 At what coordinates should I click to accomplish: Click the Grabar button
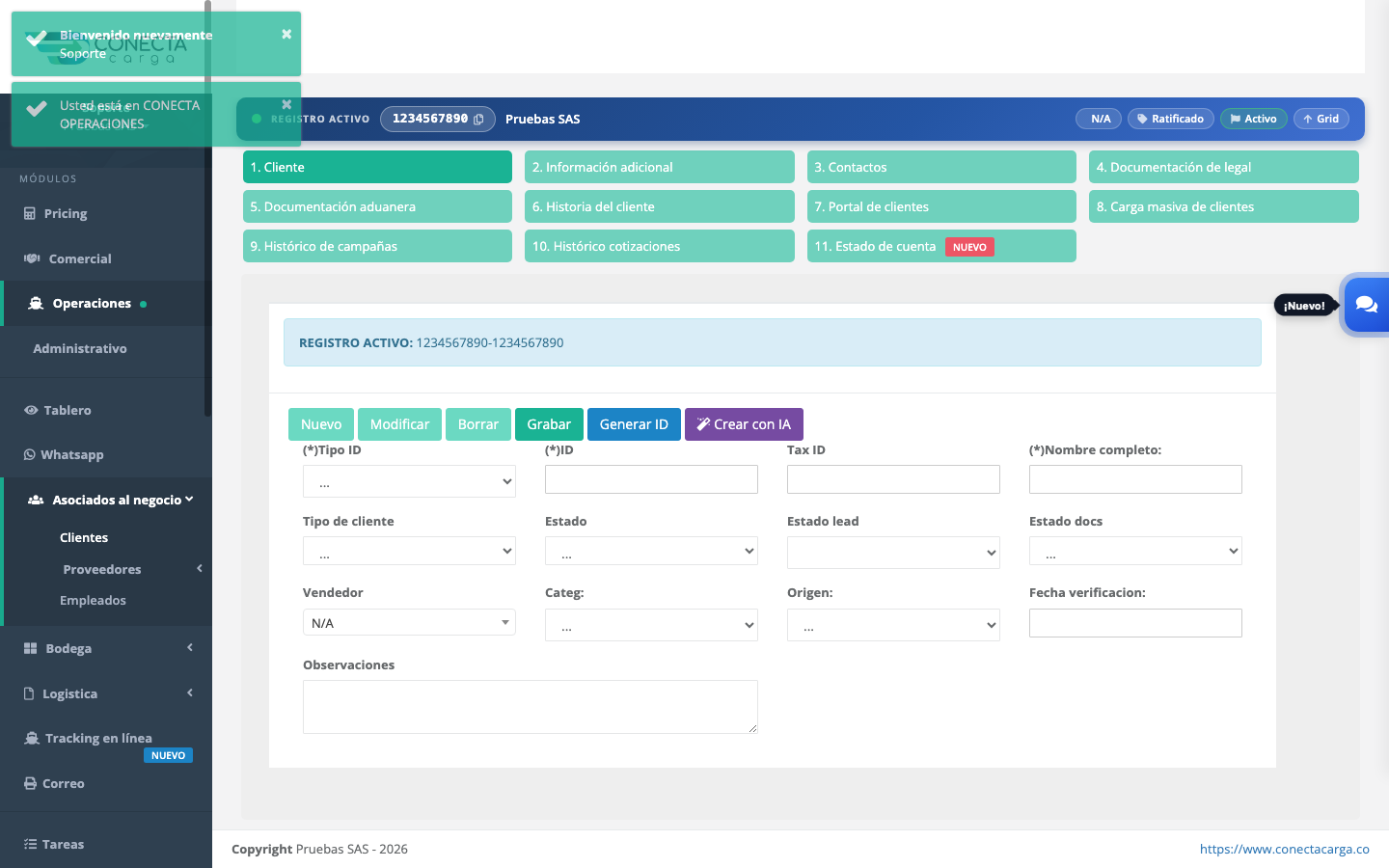pos(549,424)
